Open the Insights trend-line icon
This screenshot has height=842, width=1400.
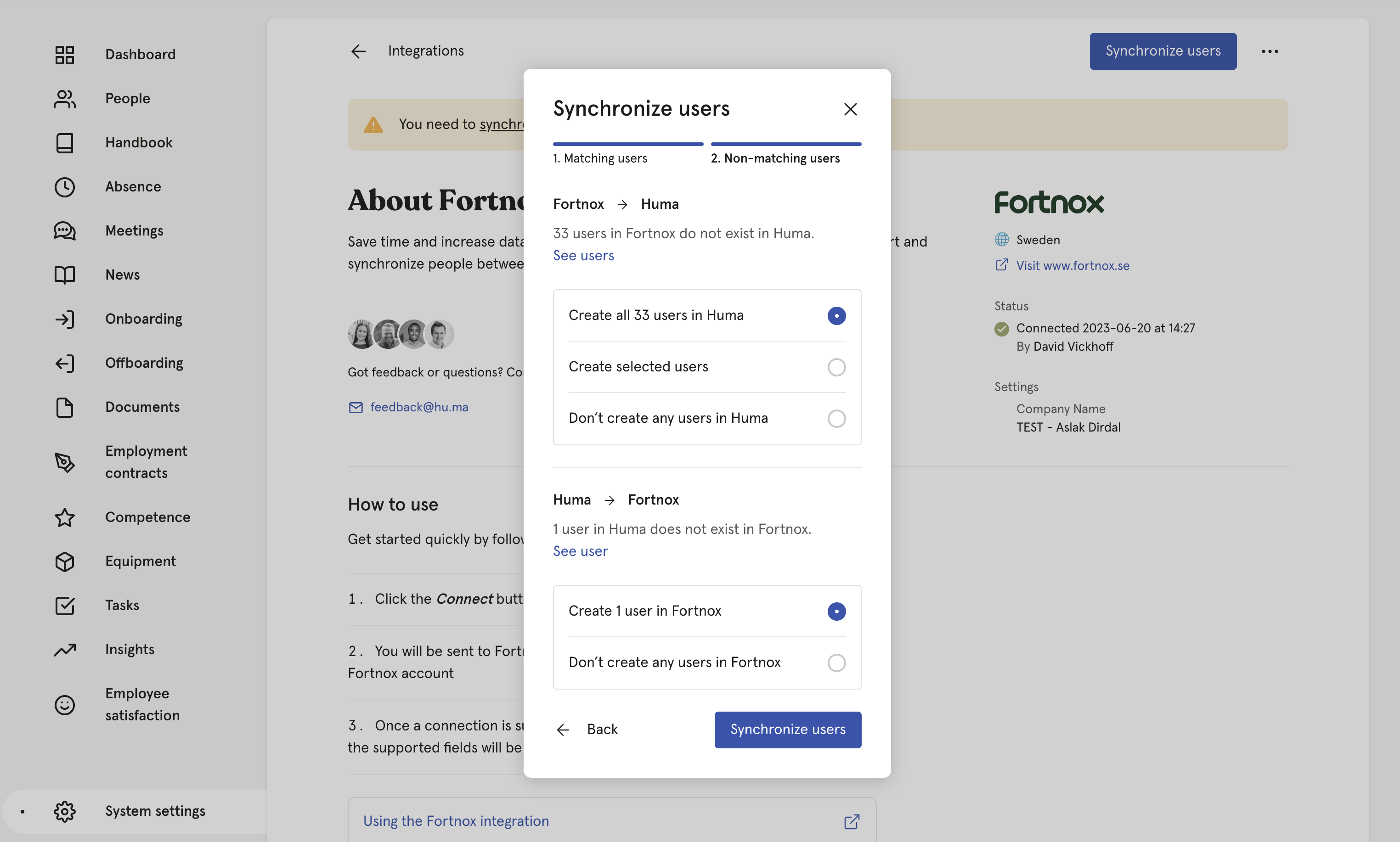pyautogui.click(x=65, y=650)
